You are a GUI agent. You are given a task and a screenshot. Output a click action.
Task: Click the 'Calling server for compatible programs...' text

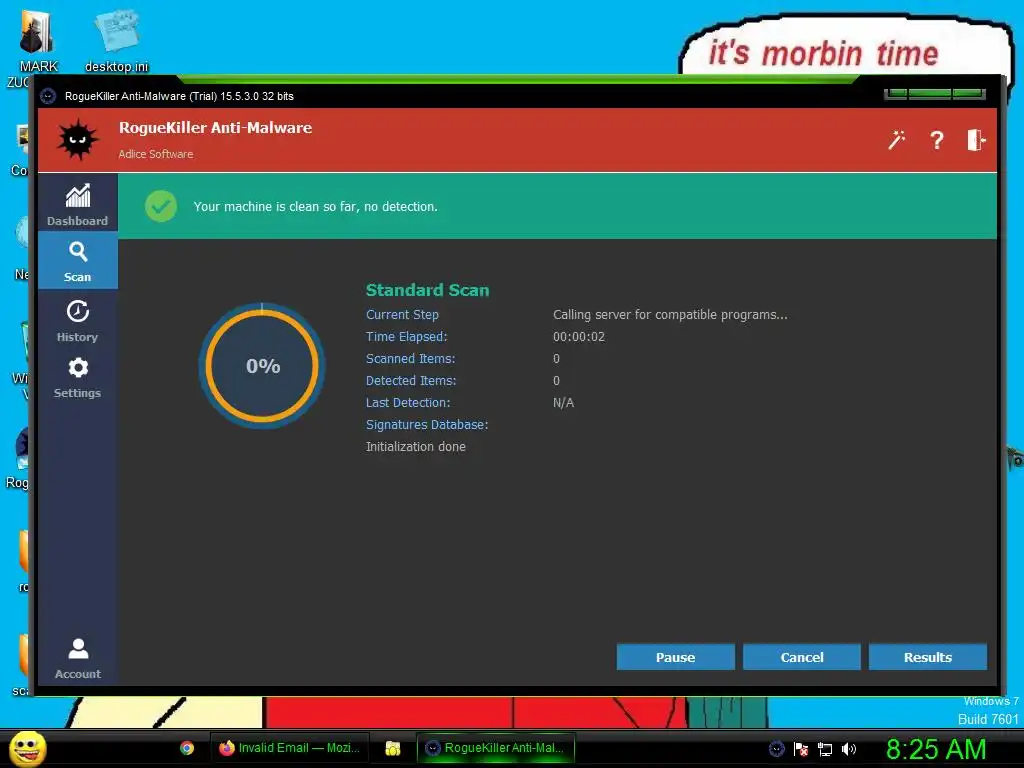tap(670, 315)
